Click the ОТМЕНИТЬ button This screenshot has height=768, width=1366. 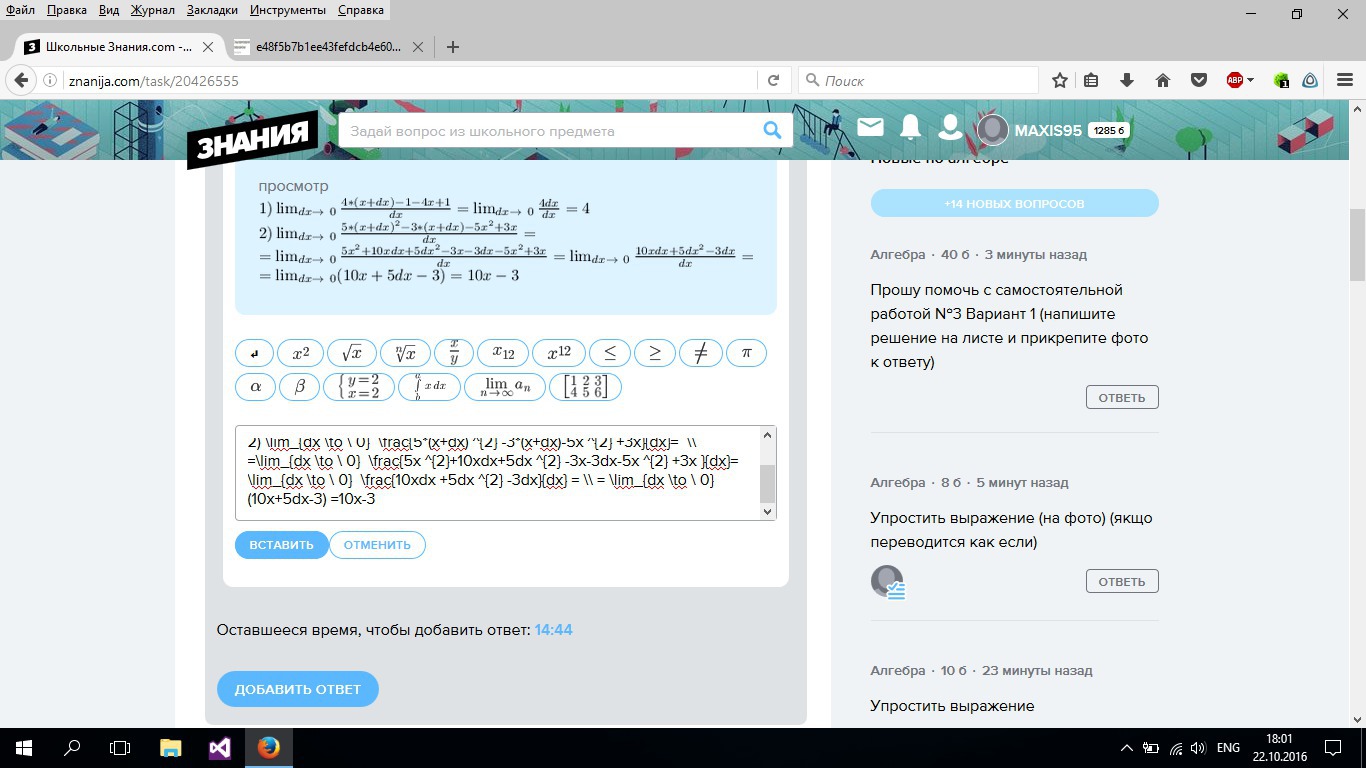pyautogui.click(x=377, y=545)
